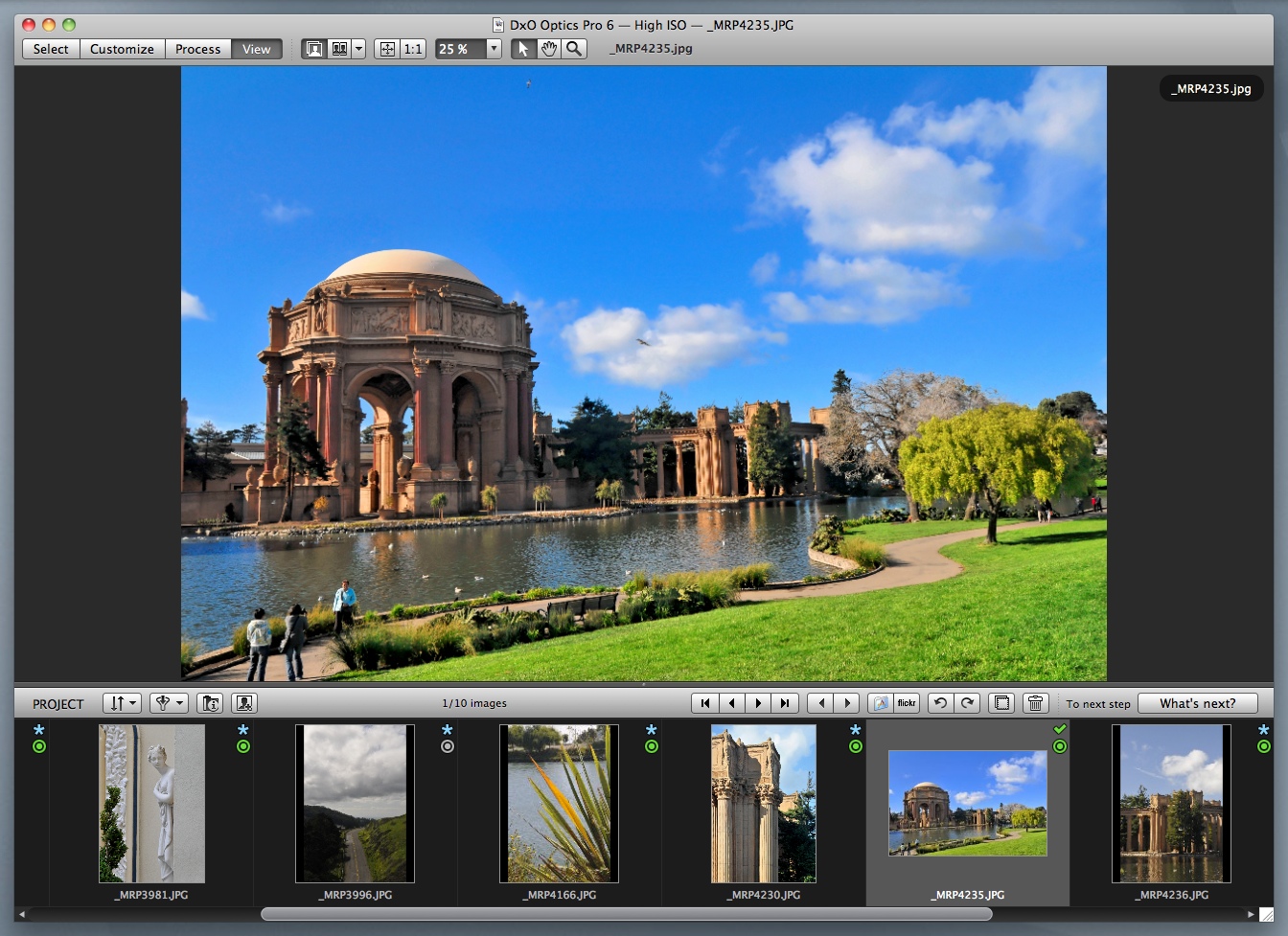Click the 1:1 zoom button

pos(413,49)
